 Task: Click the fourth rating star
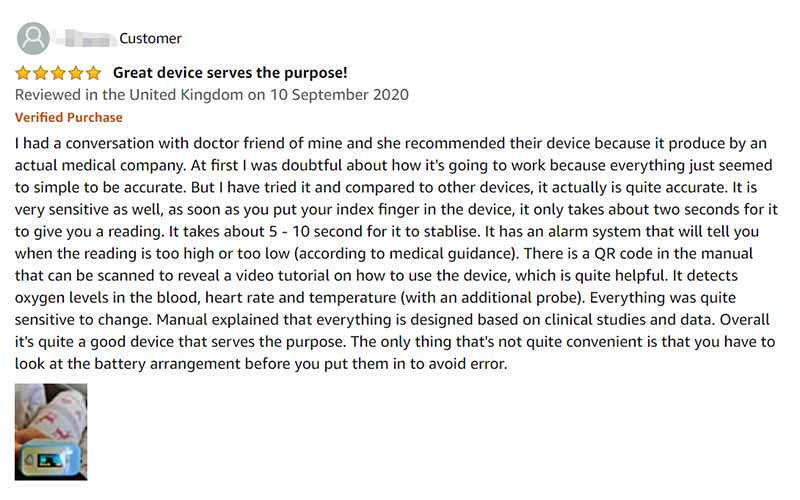pyautogui.click(x=76, y=73)
